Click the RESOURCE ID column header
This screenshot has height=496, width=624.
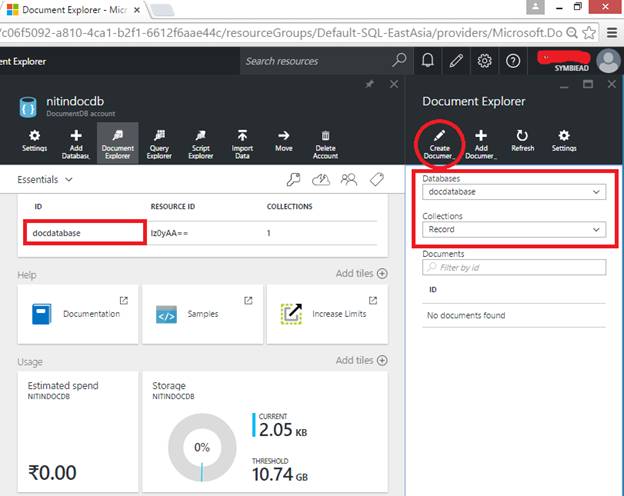point(173,207)
